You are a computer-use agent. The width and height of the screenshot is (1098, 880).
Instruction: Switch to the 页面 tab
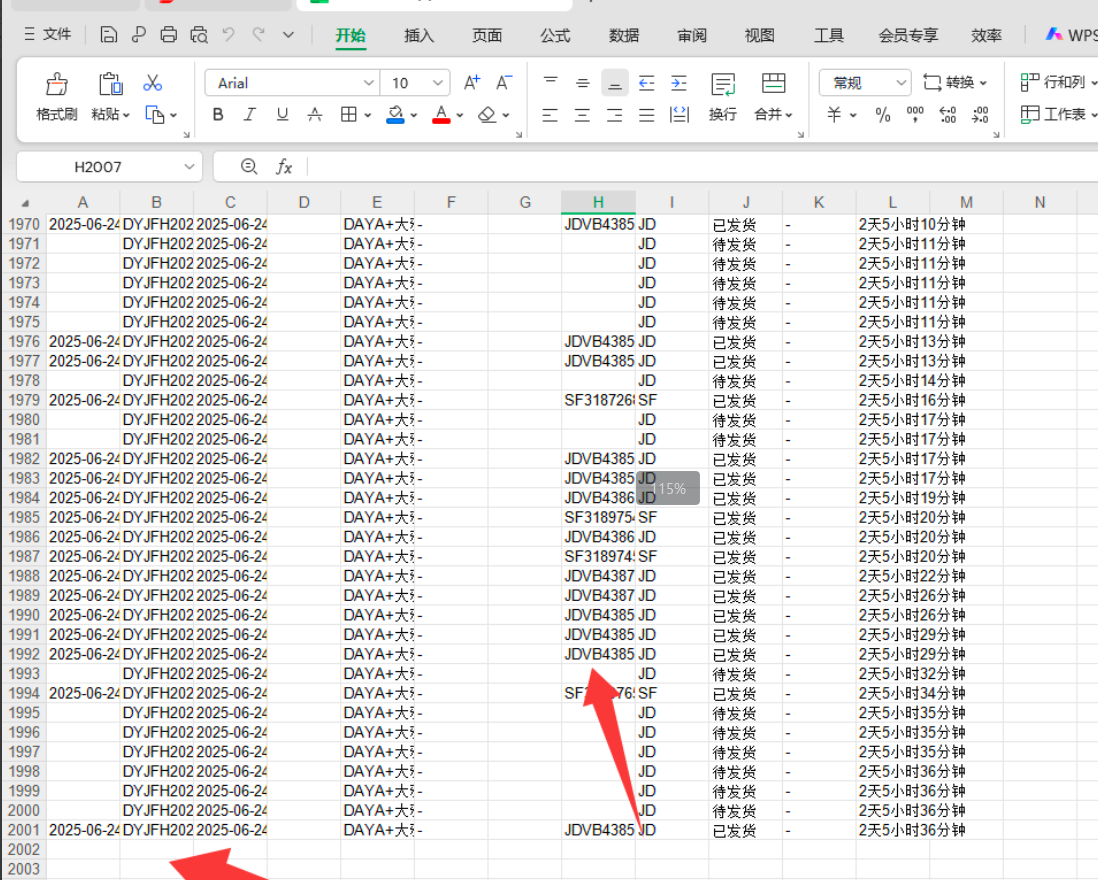pos(487,36)
